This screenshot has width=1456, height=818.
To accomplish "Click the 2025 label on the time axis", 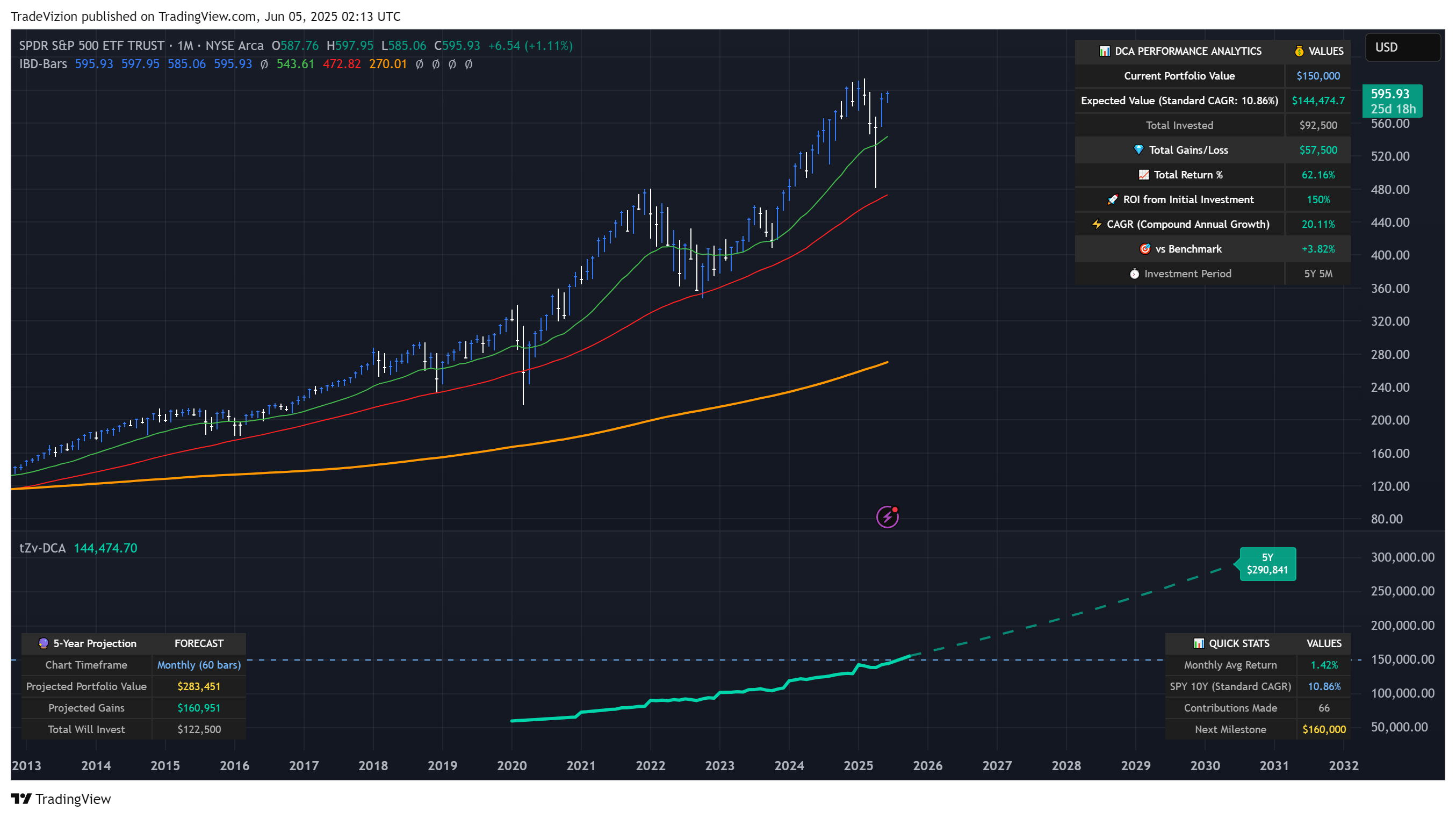I will pyautogui.click(x=858, y=765).
